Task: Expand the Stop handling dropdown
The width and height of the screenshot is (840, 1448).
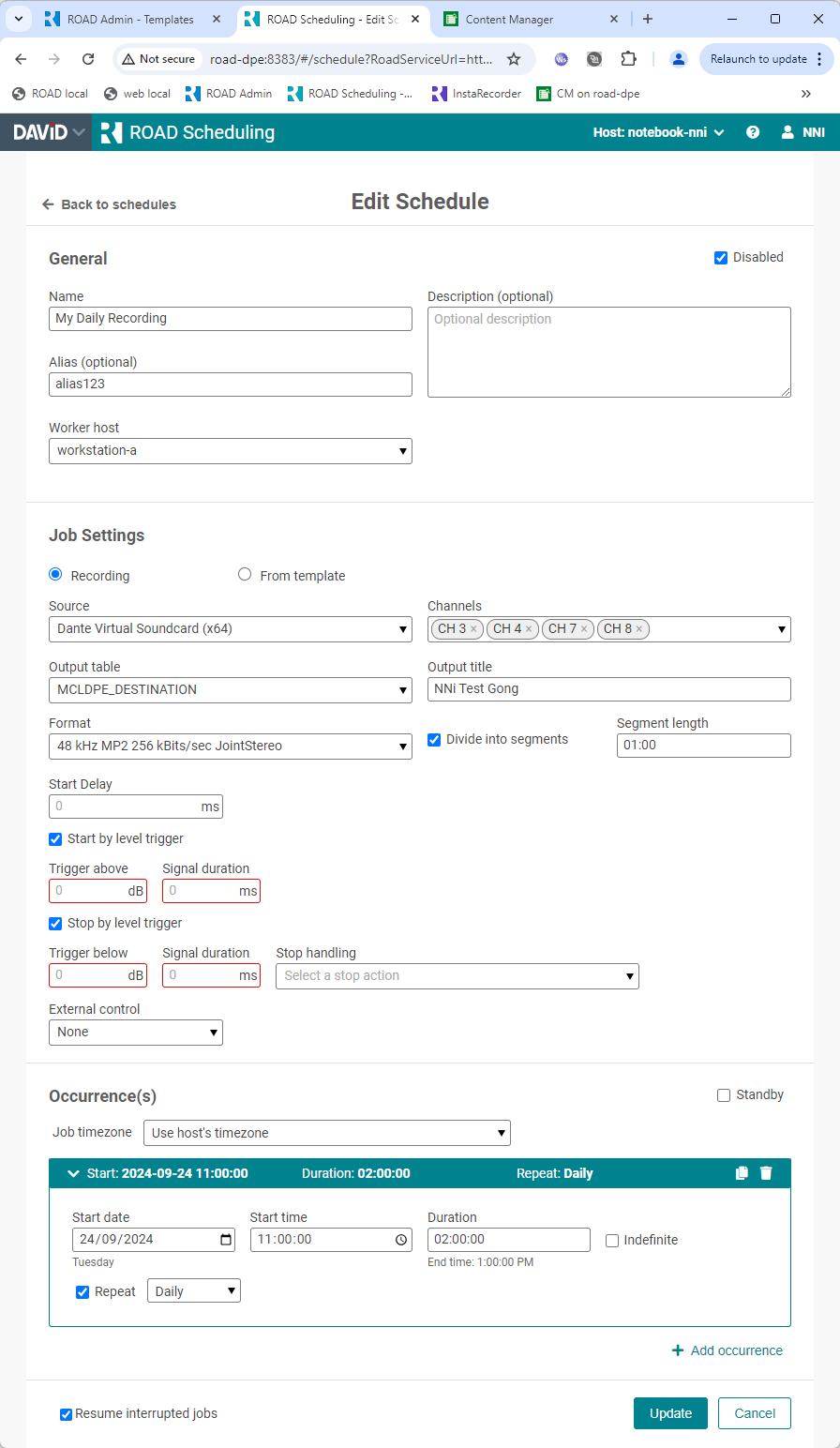Action: coord(457,976)
